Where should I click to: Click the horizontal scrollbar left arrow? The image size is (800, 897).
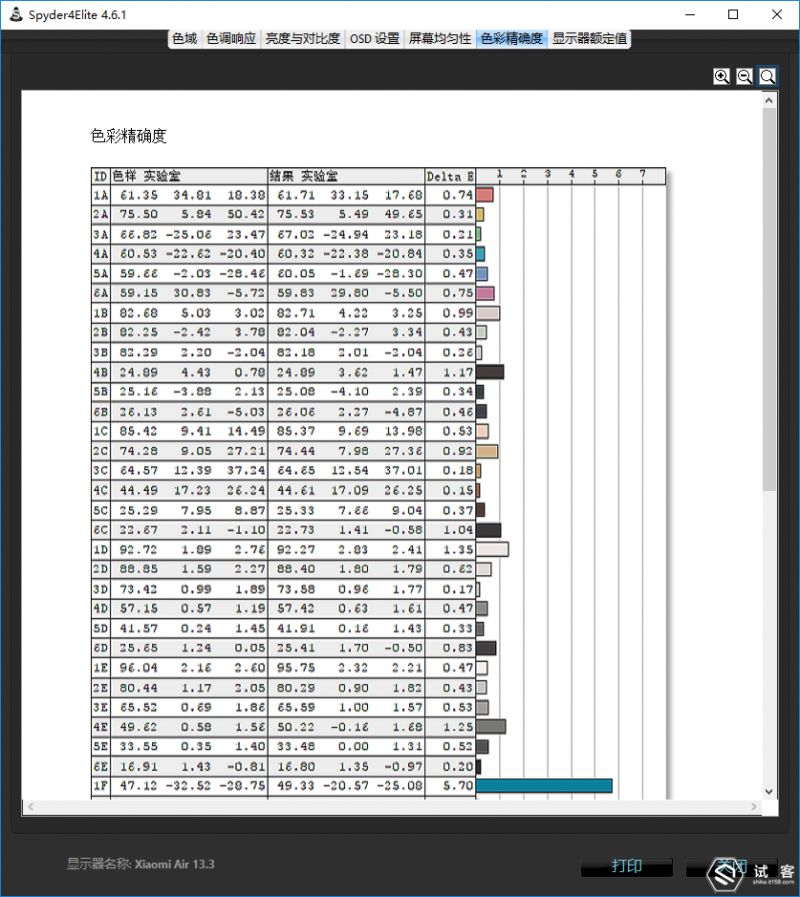click(31, 807)
